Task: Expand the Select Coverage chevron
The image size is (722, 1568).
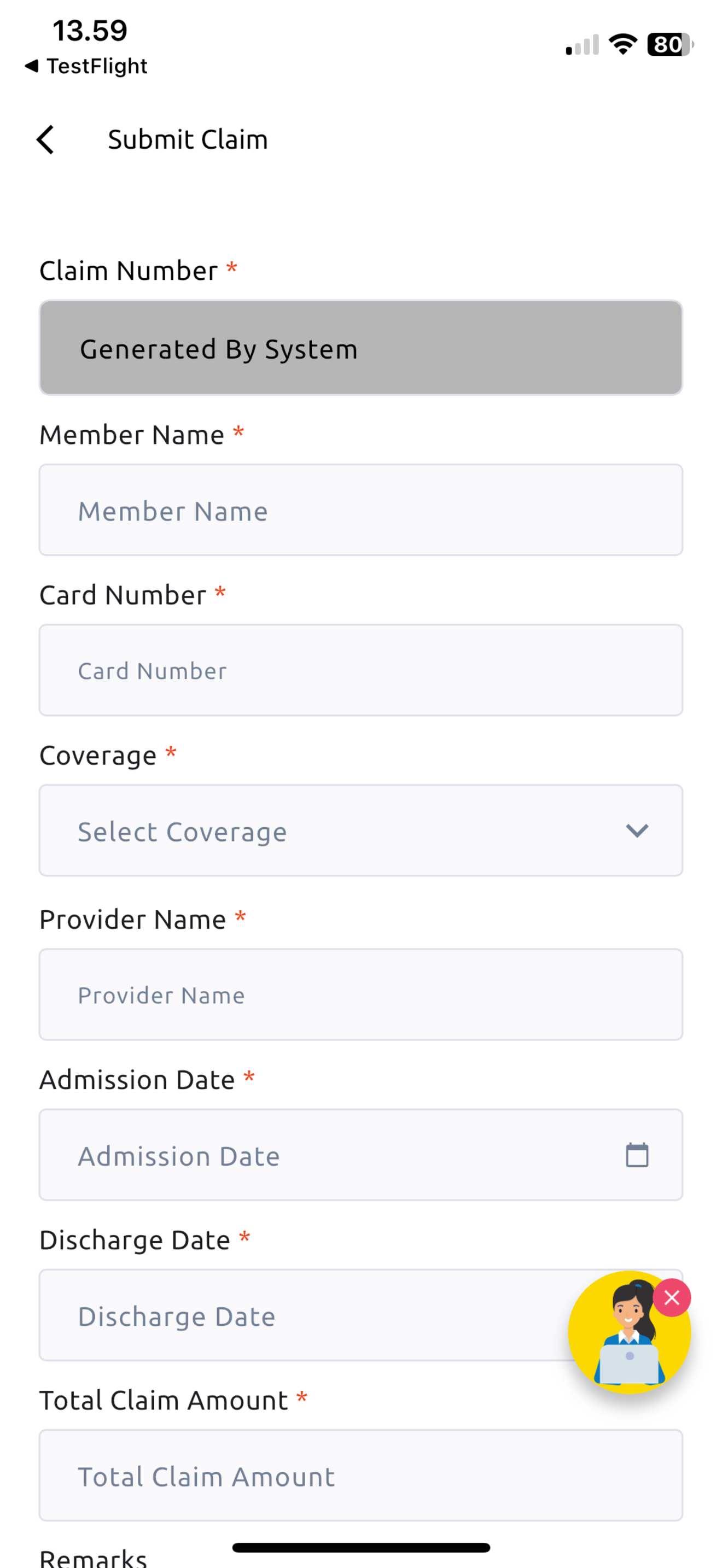Action: (637, 831)
